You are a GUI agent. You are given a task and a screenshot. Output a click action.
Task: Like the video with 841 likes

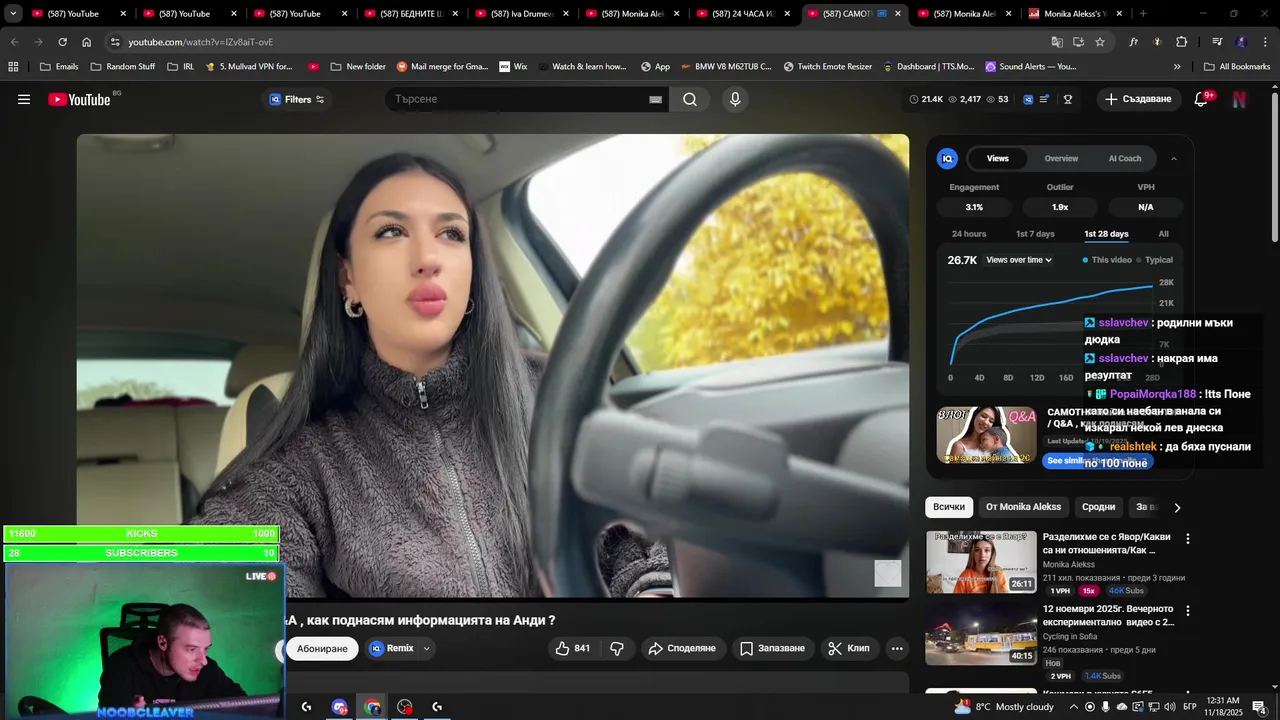572,648
